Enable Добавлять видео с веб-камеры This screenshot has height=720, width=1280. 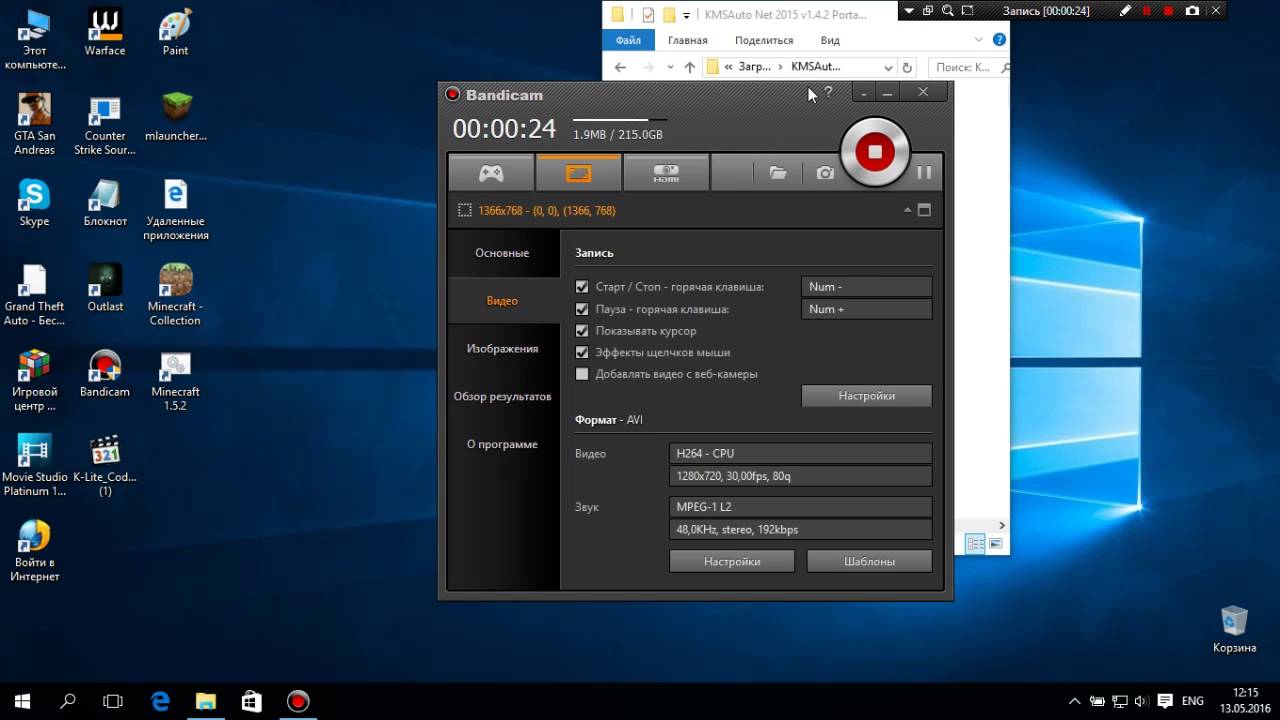582,375
